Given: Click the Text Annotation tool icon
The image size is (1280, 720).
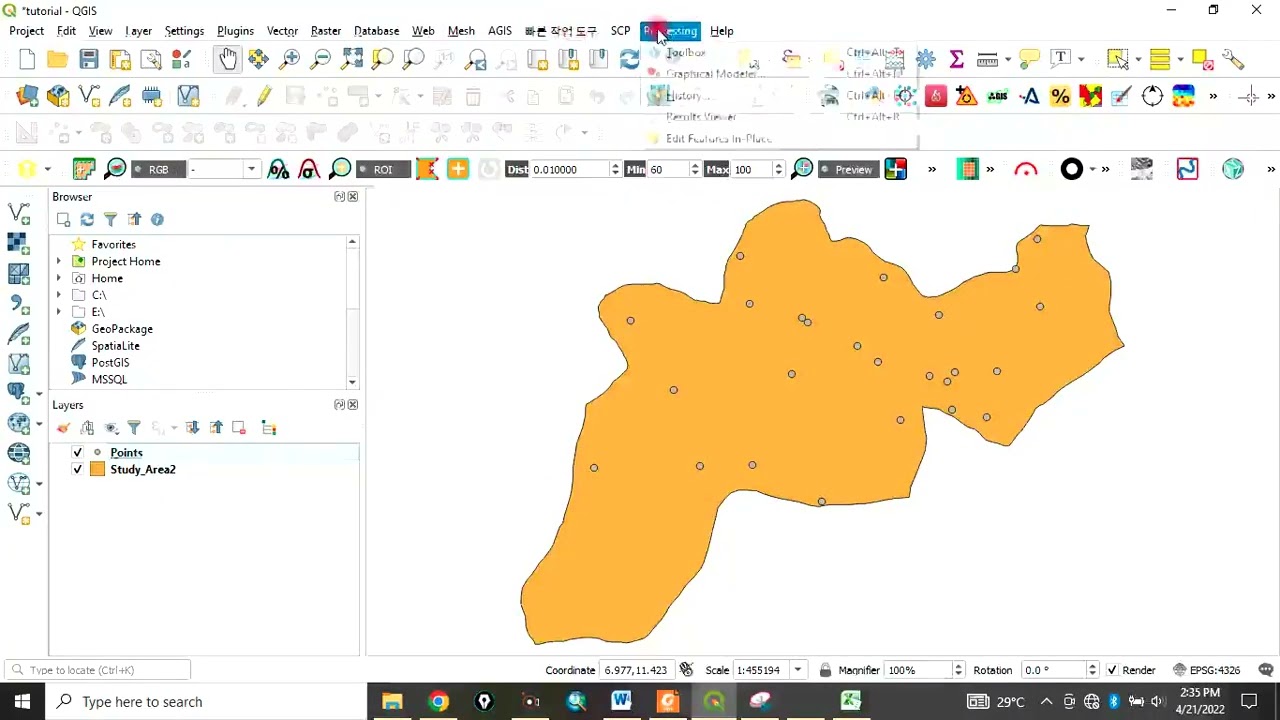Looking at the screenshot, I should point(1060,60).
